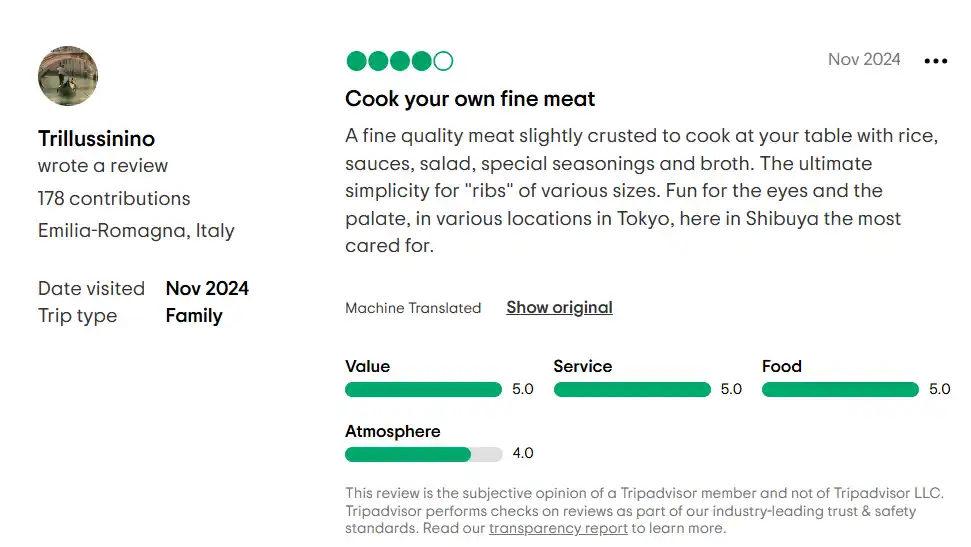Open the transparency report link
The height and width of the screenshot is (547, 971).
point(558,528)
